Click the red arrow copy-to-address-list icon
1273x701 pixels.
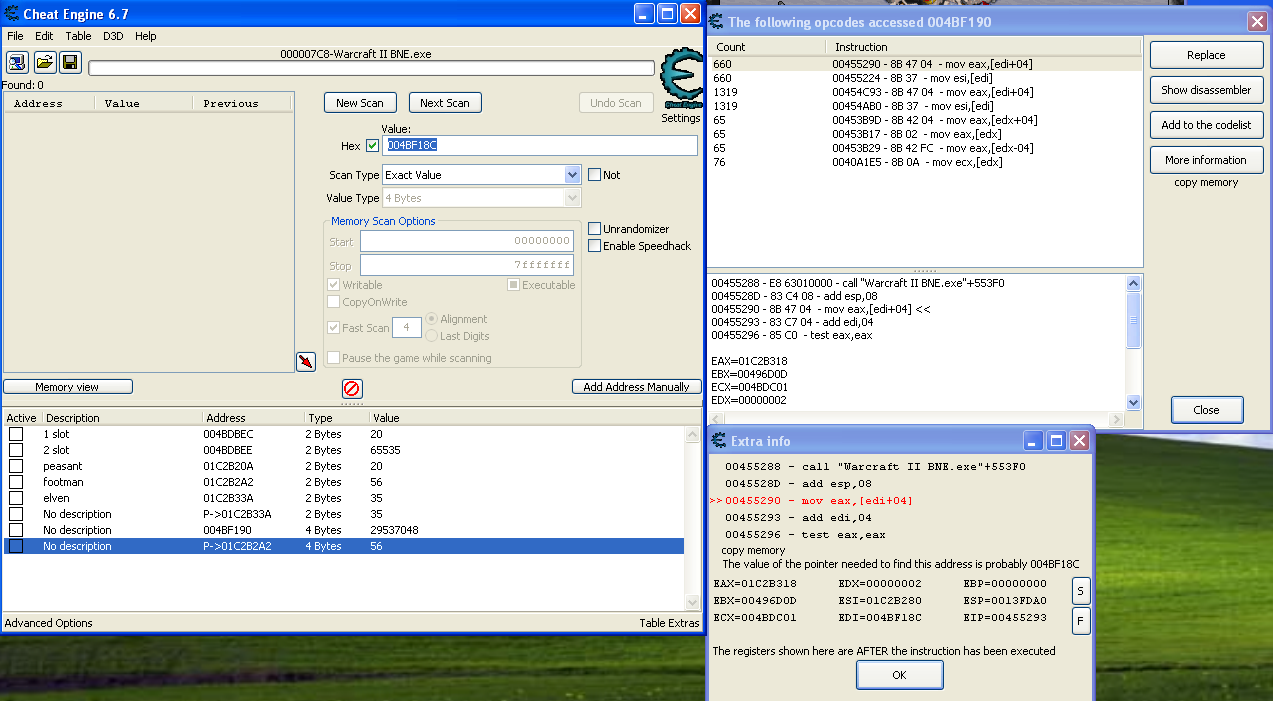(306, 361)
